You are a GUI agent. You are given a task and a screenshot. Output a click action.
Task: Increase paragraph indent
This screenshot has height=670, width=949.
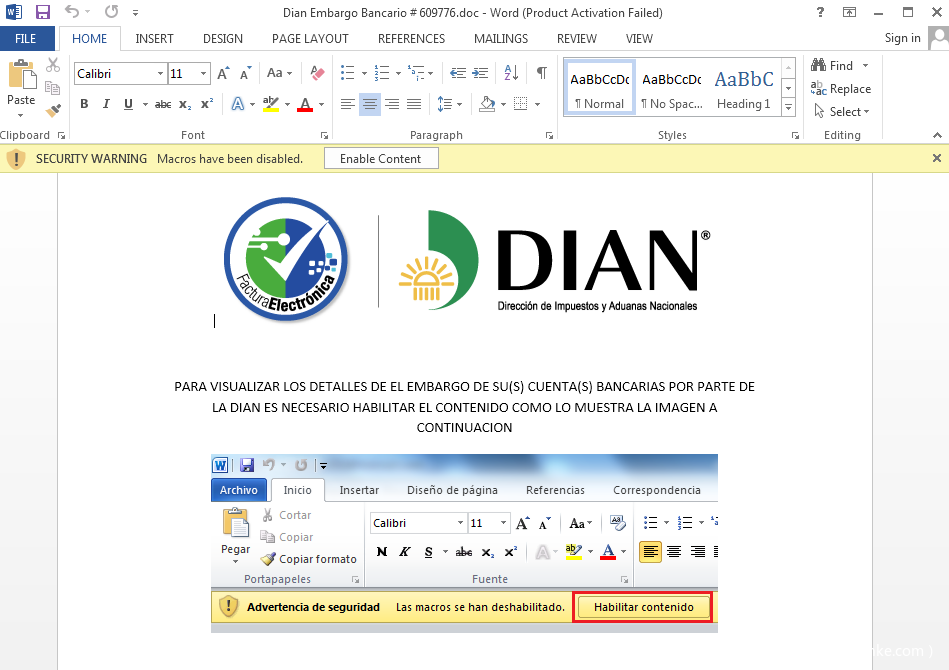(x=481, y=73)
